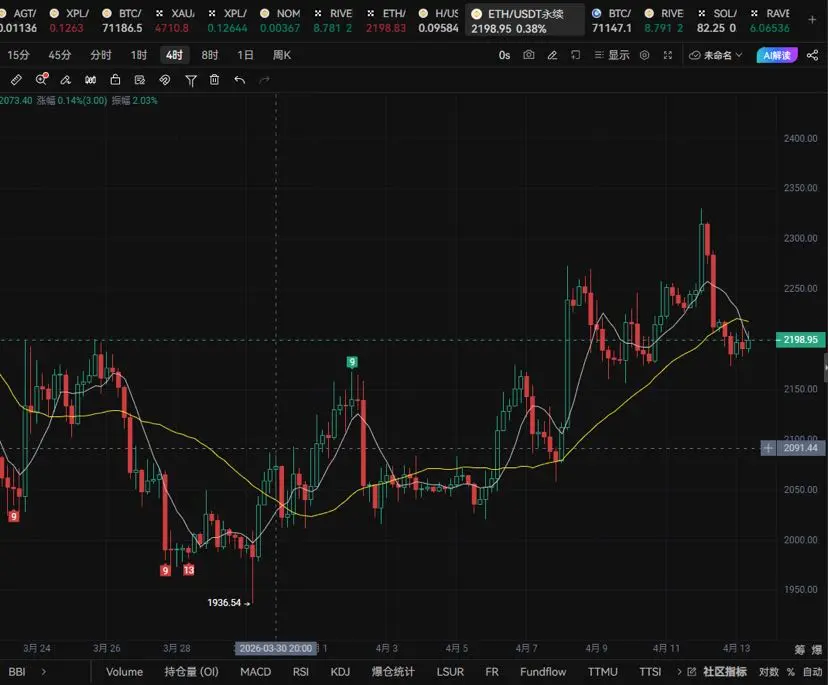The width and height of the screenshot is (828, 685).
Task: Toggle the RSI indicator
Action: tap(301, 672)
